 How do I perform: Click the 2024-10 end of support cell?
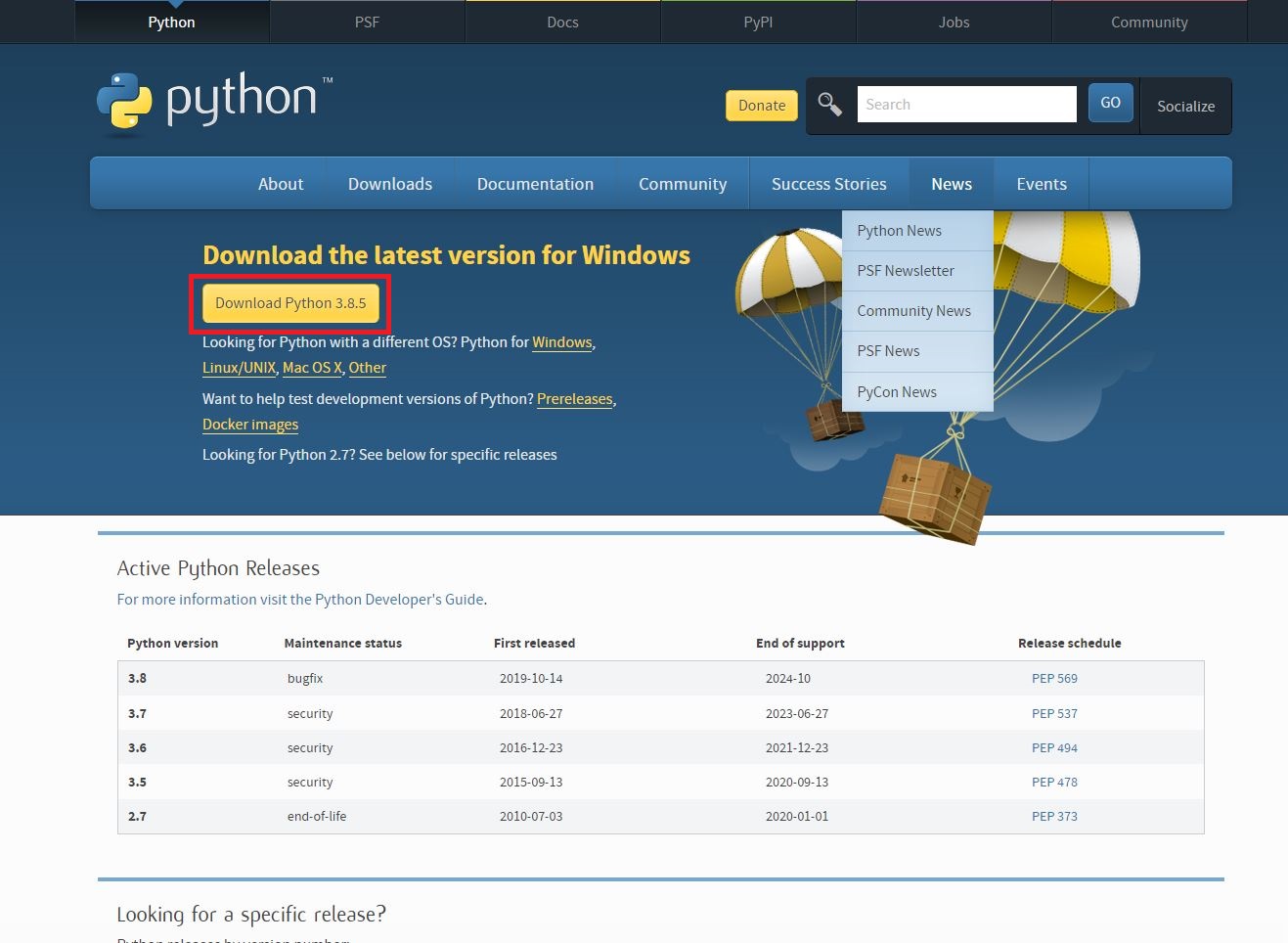[x=788, y=678]
